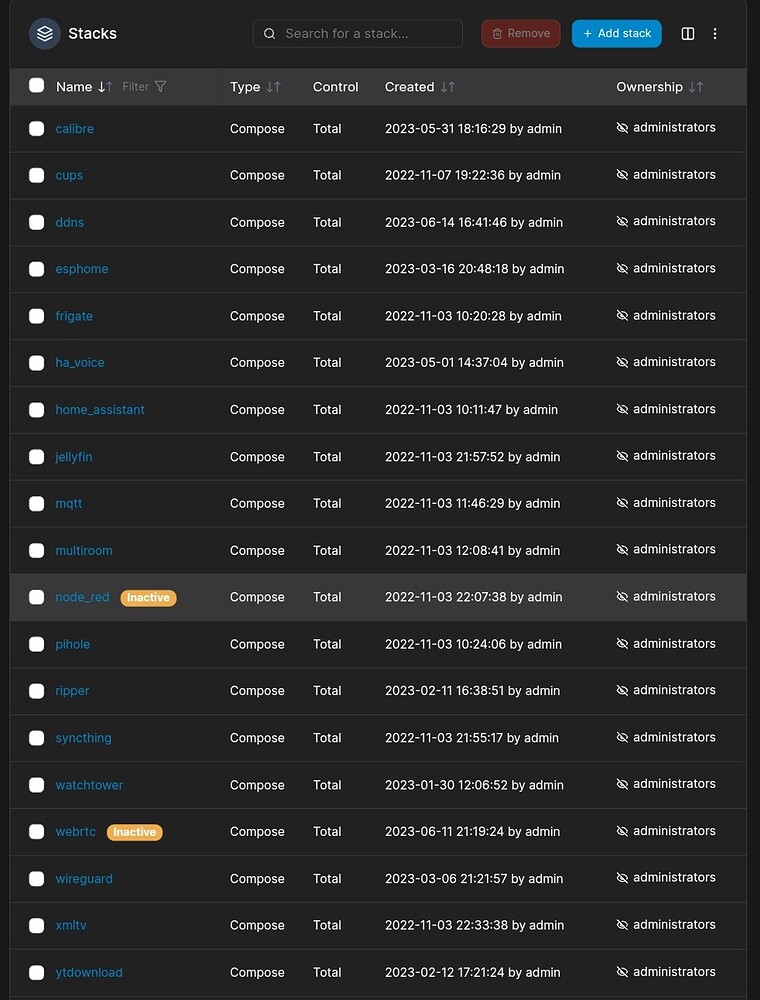760x1000 pixels.
Task: Open the jellyfin stack
Action: [x=73, y=456]
